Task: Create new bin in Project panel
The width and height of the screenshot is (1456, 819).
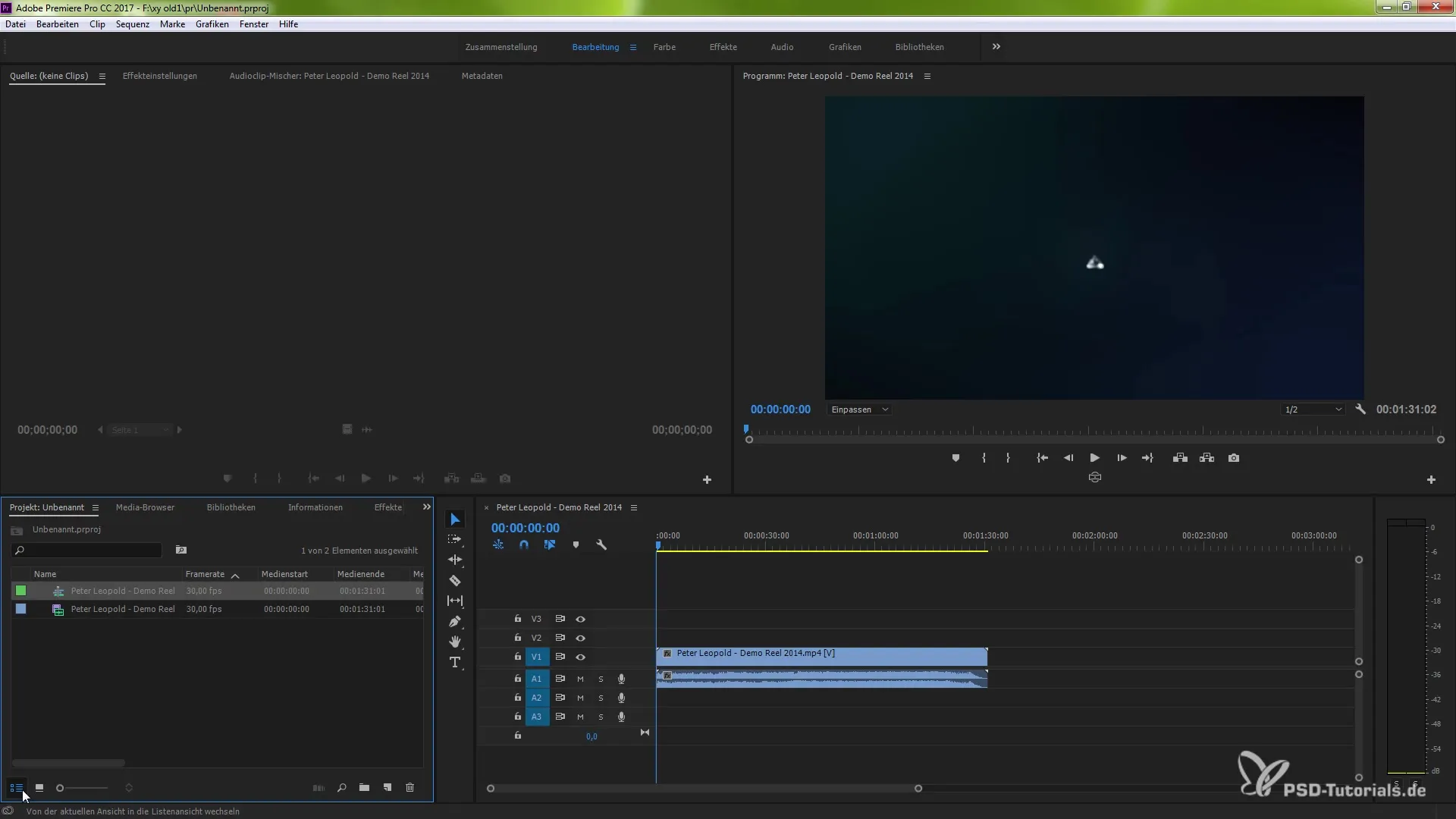Action: pyautogui.click(x=365, y=788)
